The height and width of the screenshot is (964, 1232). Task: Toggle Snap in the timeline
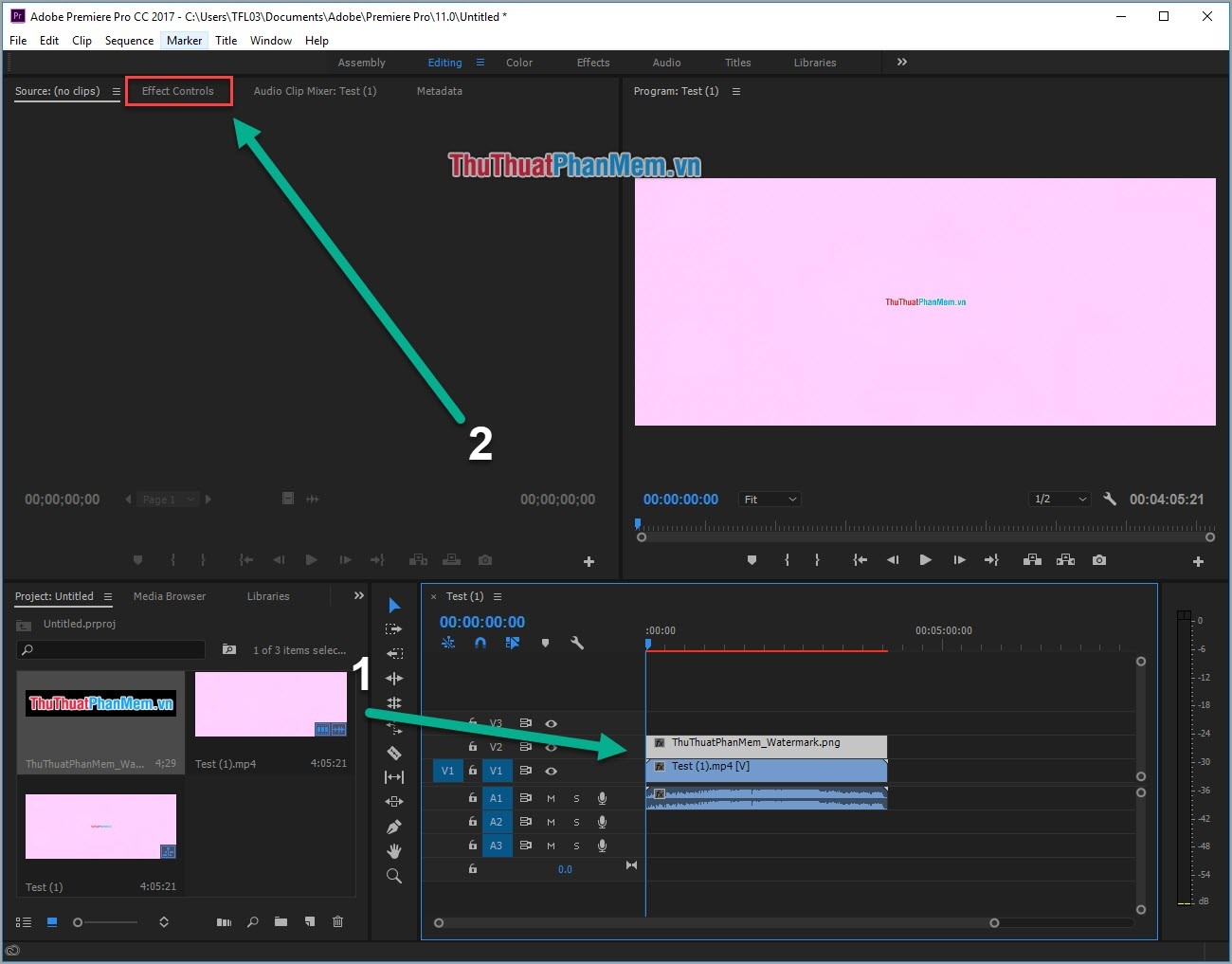(480, 643)
